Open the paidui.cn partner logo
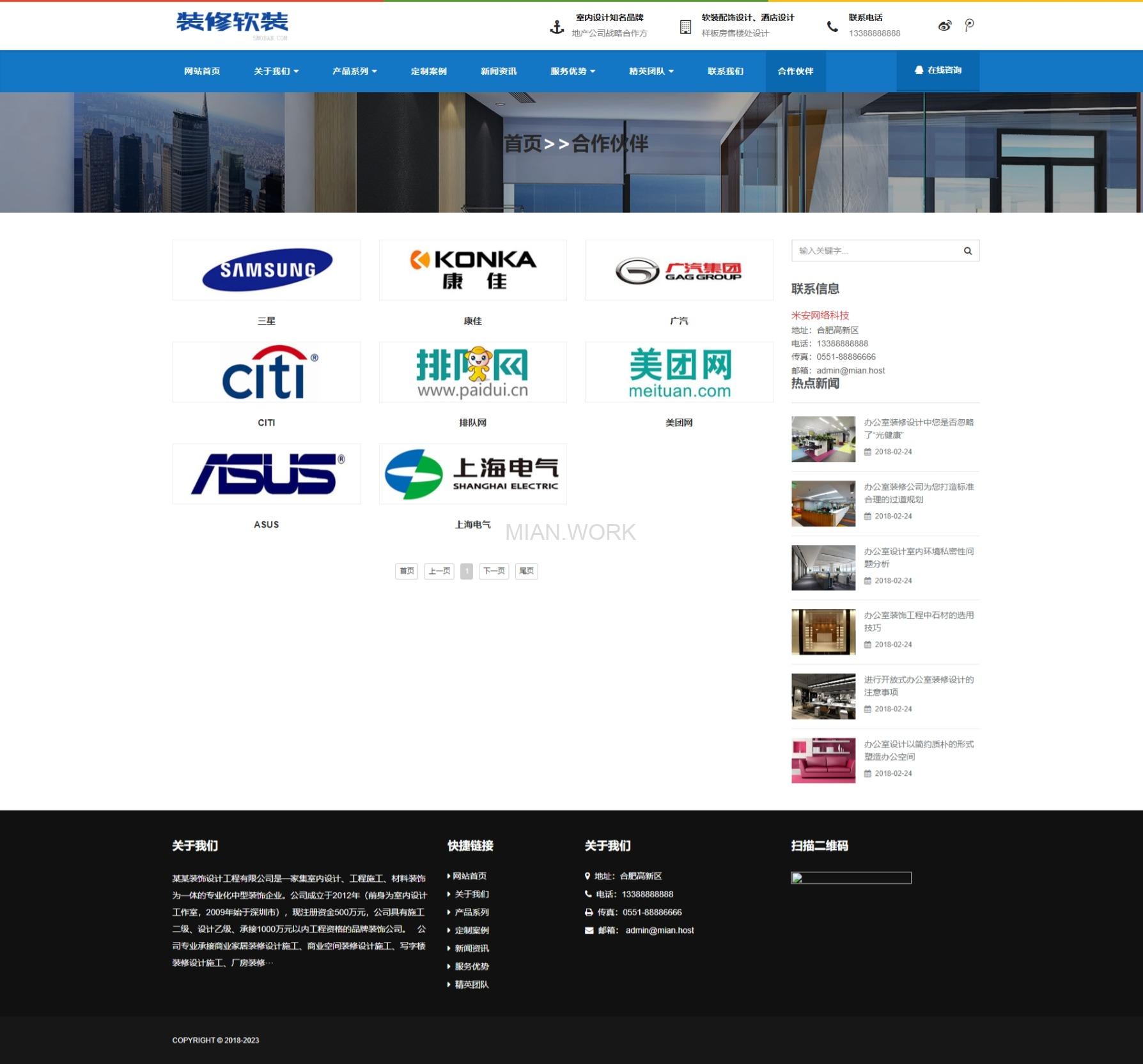The width and height of the screenshot is (1143, 1064). click(x=472, y=372)
